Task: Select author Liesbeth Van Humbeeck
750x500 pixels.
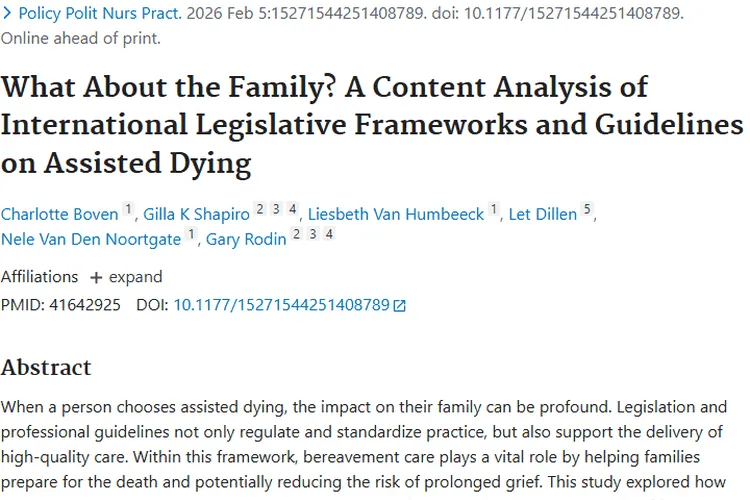Action: [395, 214]
